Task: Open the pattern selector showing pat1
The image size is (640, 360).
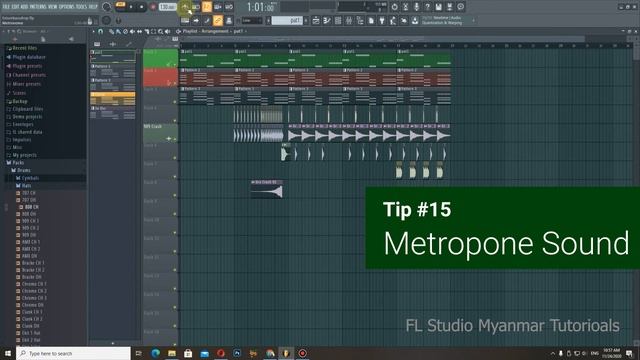Action: click(287, 20)
